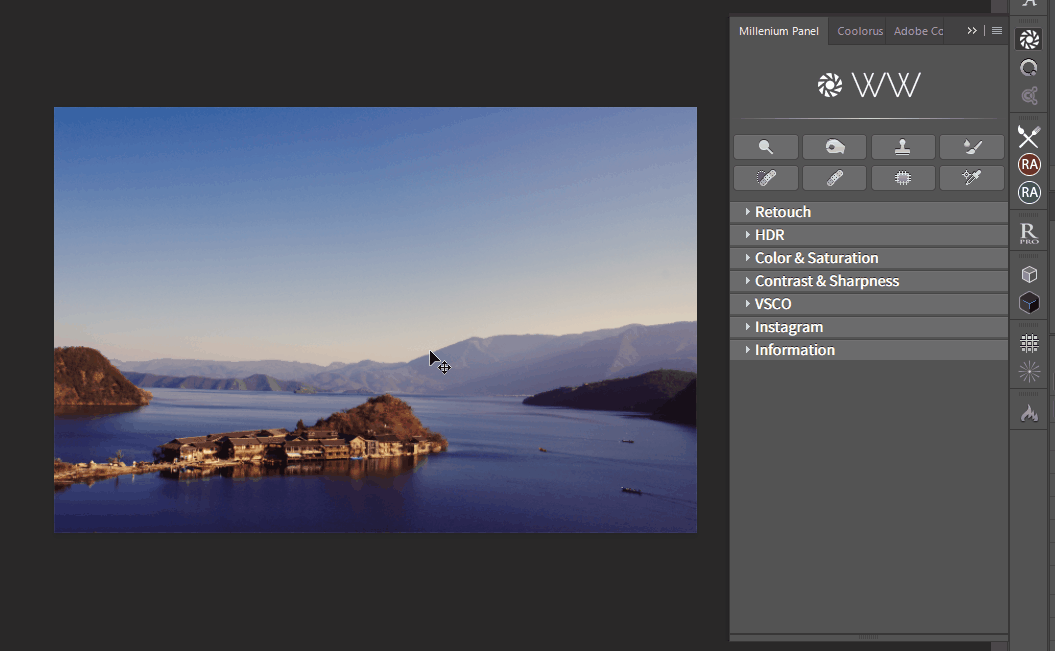Expand the Color & Saturation section
The height and width of the screenshot is (651, 1055).
click(x=869, y=258)
